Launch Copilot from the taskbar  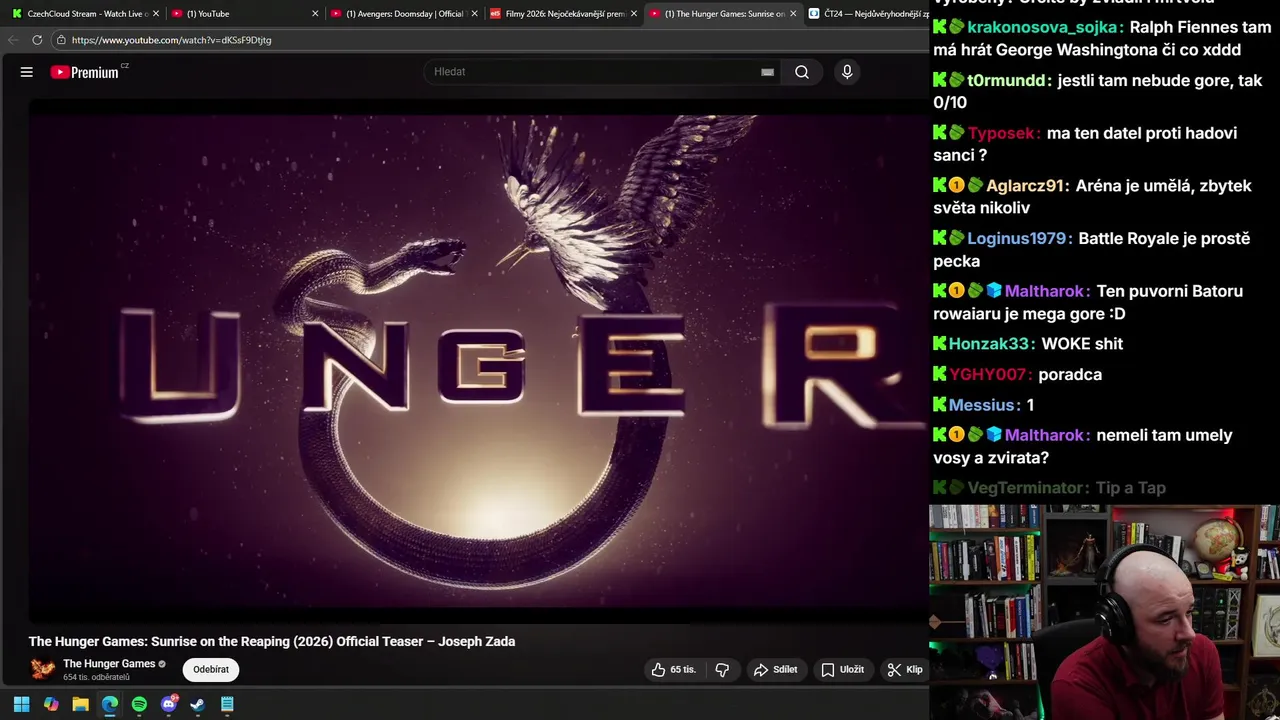pyautogui.click(x=51, y=704)
